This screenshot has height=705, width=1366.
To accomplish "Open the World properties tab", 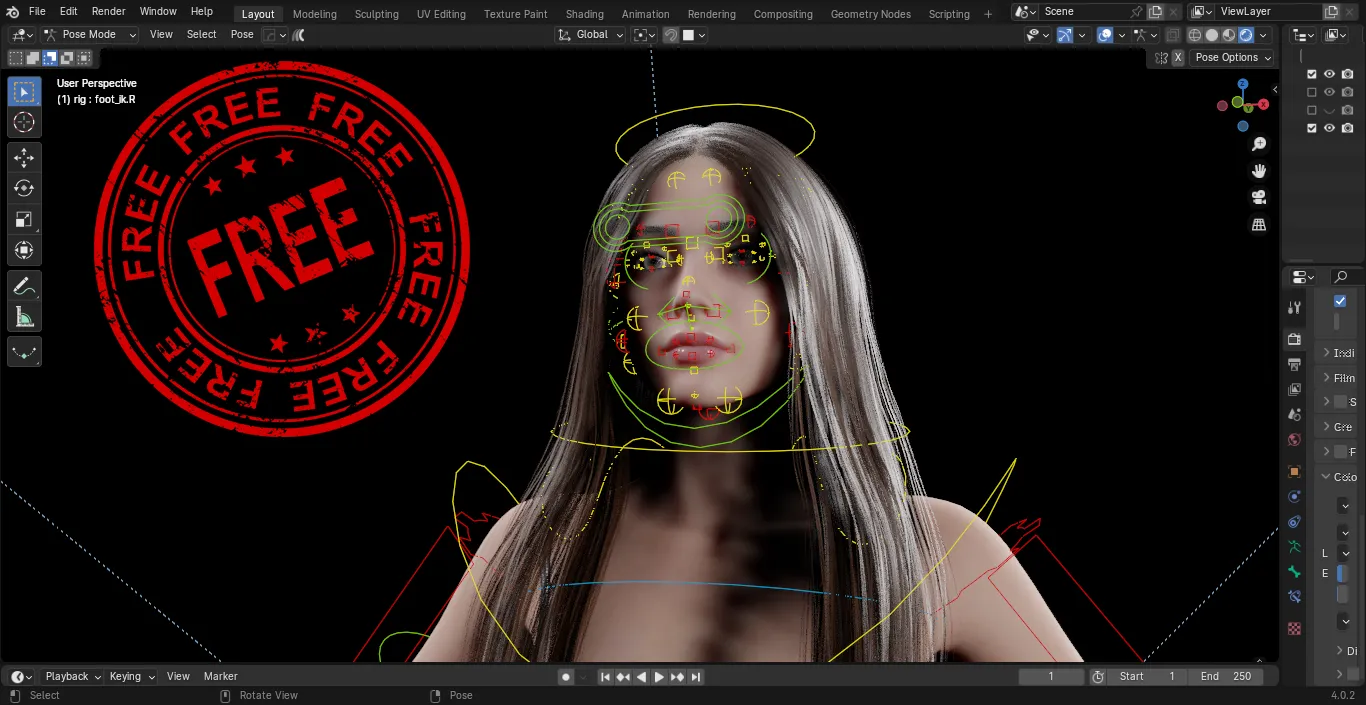I will click(1295, 440).
